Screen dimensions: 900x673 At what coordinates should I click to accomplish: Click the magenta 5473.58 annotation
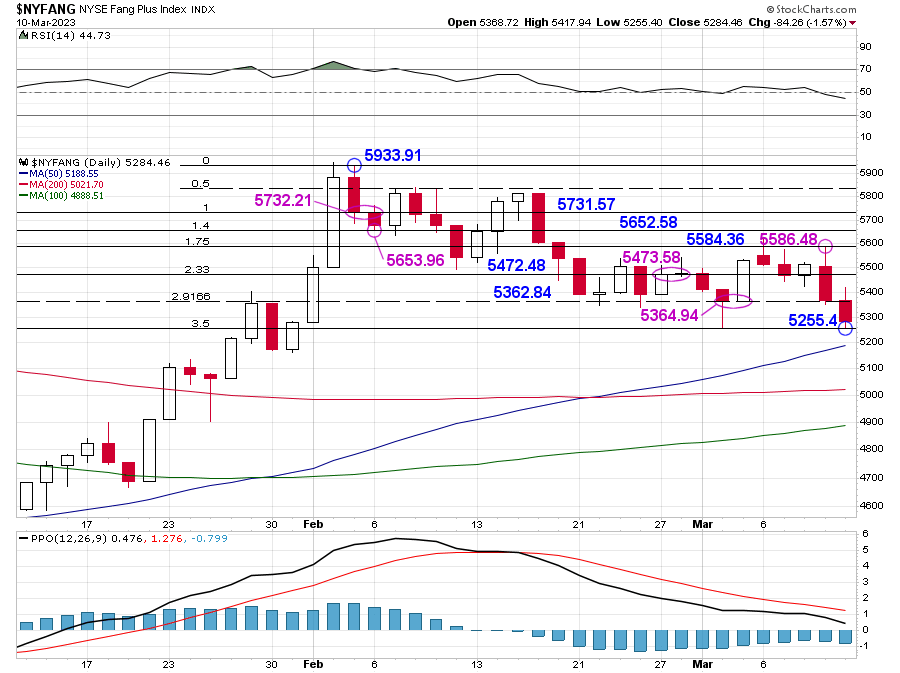(651, 257)
